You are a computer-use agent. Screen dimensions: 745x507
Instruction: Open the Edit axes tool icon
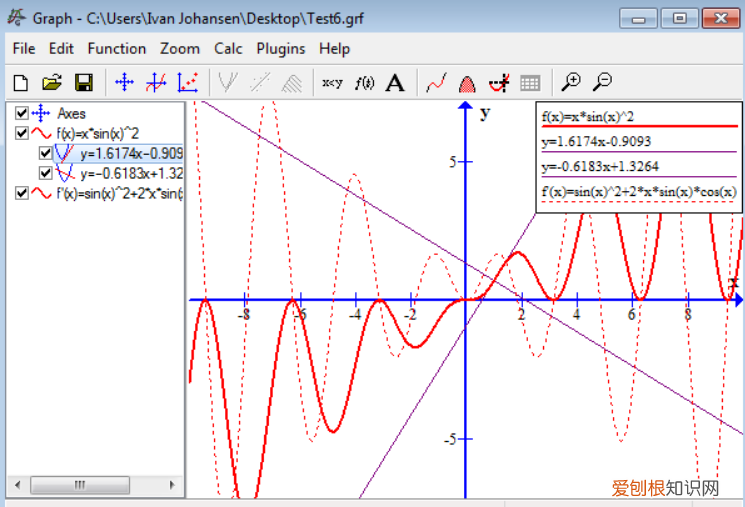click(x=124, y=83)
